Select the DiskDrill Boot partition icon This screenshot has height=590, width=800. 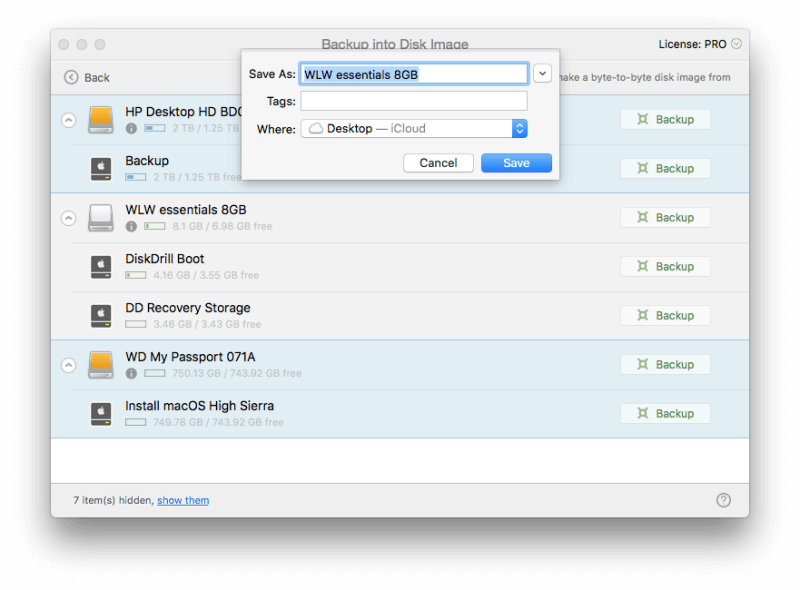pyautogui.click(x=101, y=267)
